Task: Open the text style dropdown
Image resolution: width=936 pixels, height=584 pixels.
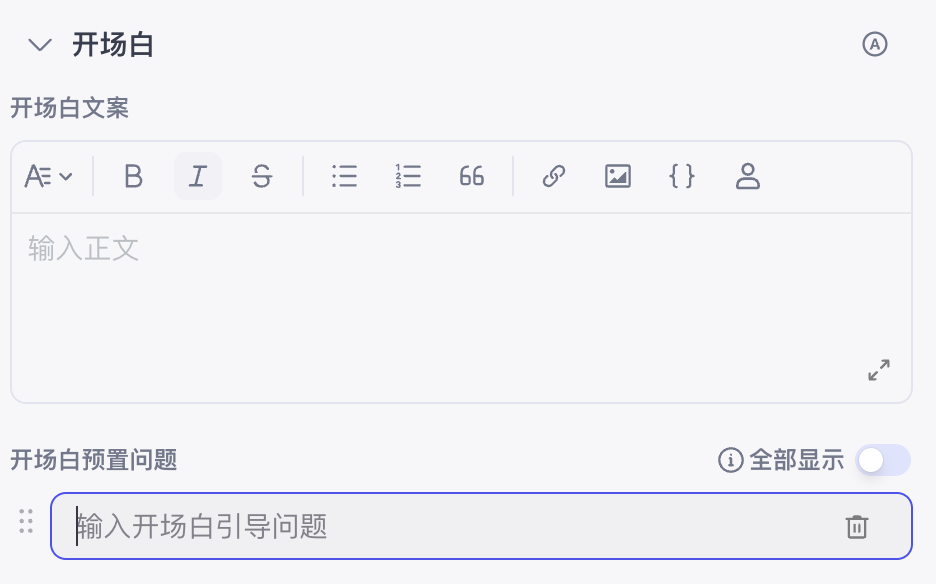Action: 48,176
